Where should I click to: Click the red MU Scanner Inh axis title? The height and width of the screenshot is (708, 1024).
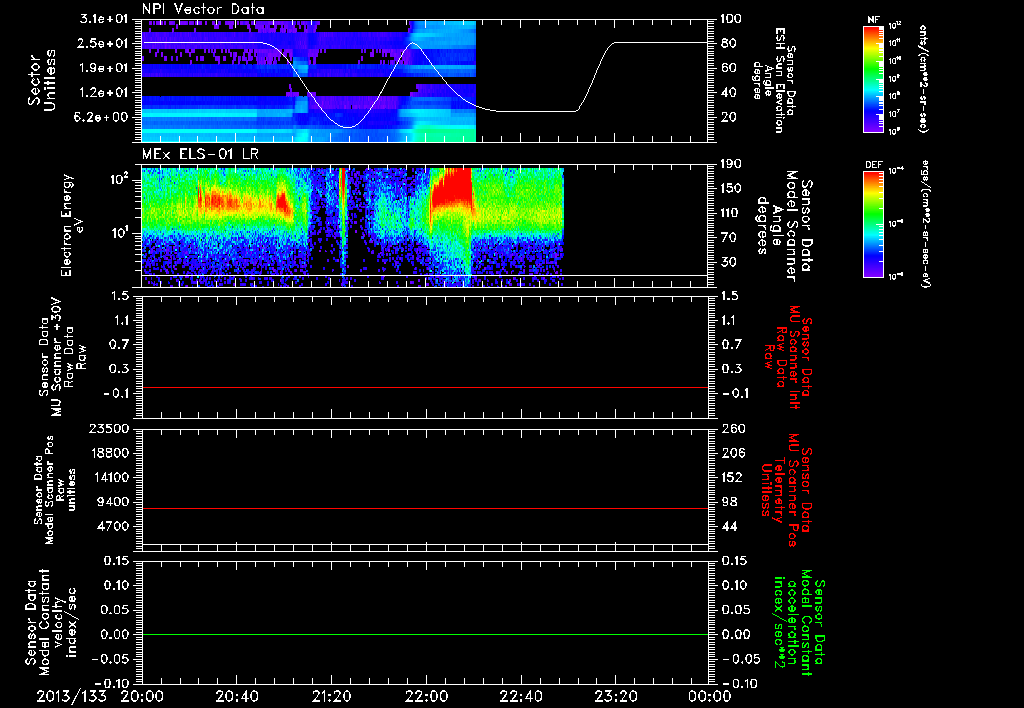789,357
